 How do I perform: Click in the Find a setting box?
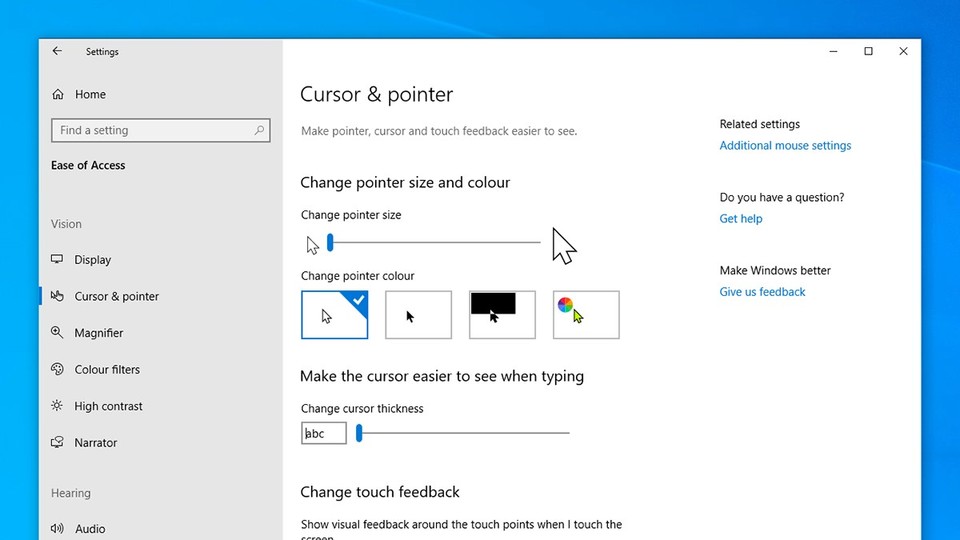tap(160, 130)
